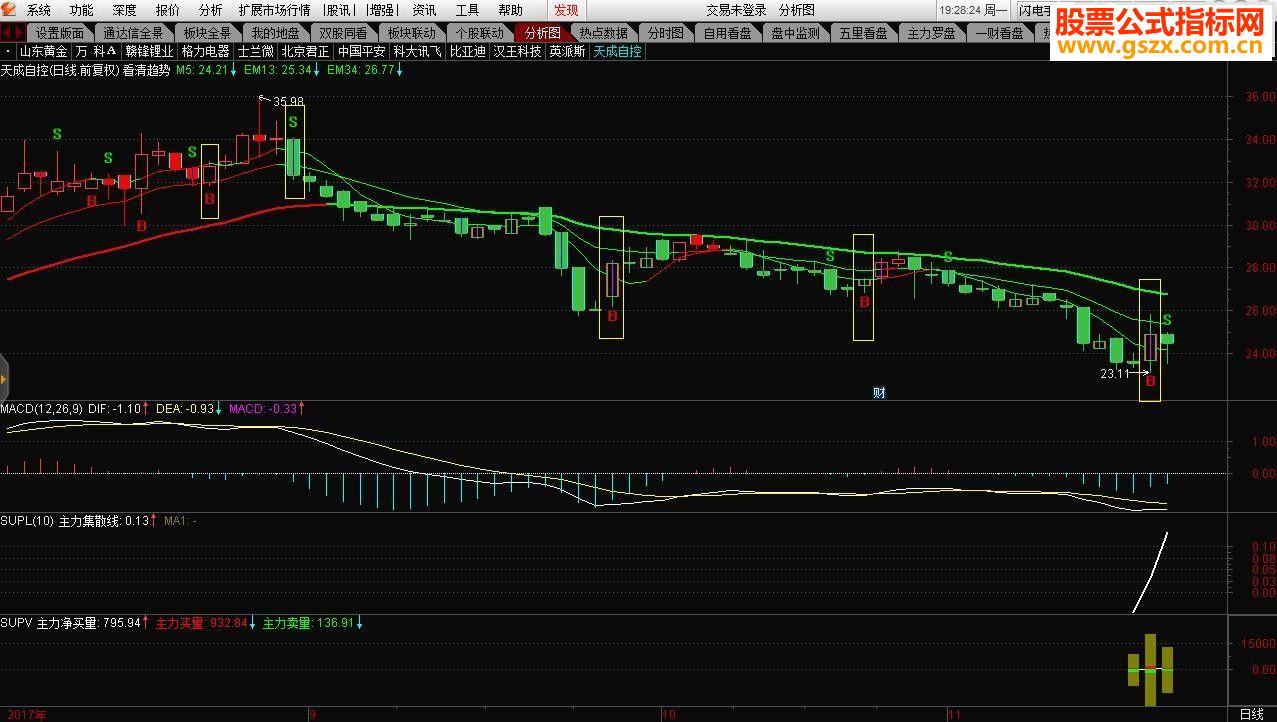Viewport: 1277px width, 722px height.
Task: Select the 格力电器 stock tab
Action: click(x=205, y=51)
